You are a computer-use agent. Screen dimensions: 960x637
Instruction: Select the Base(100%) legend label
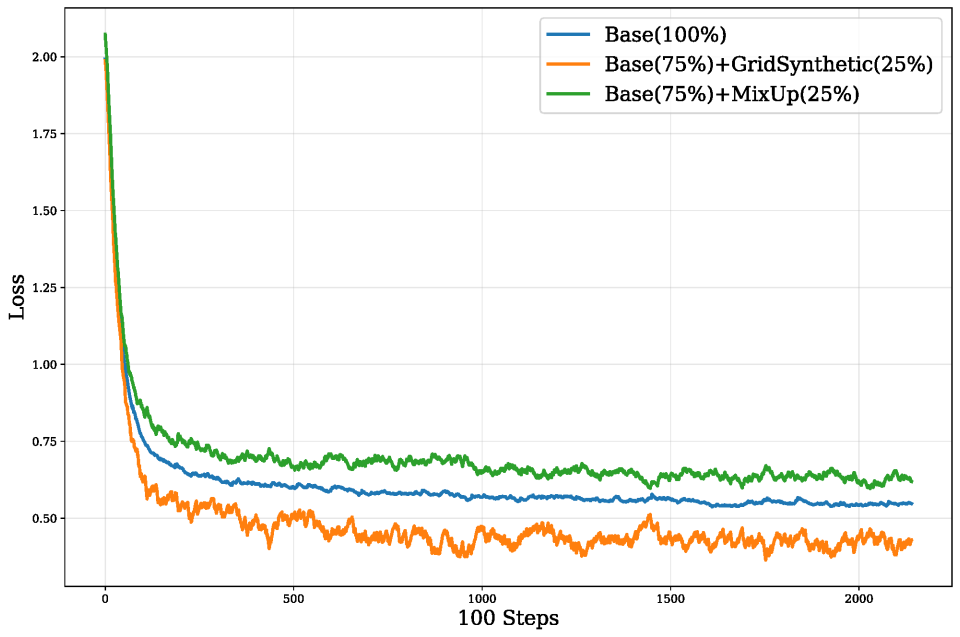pos(666,35)
